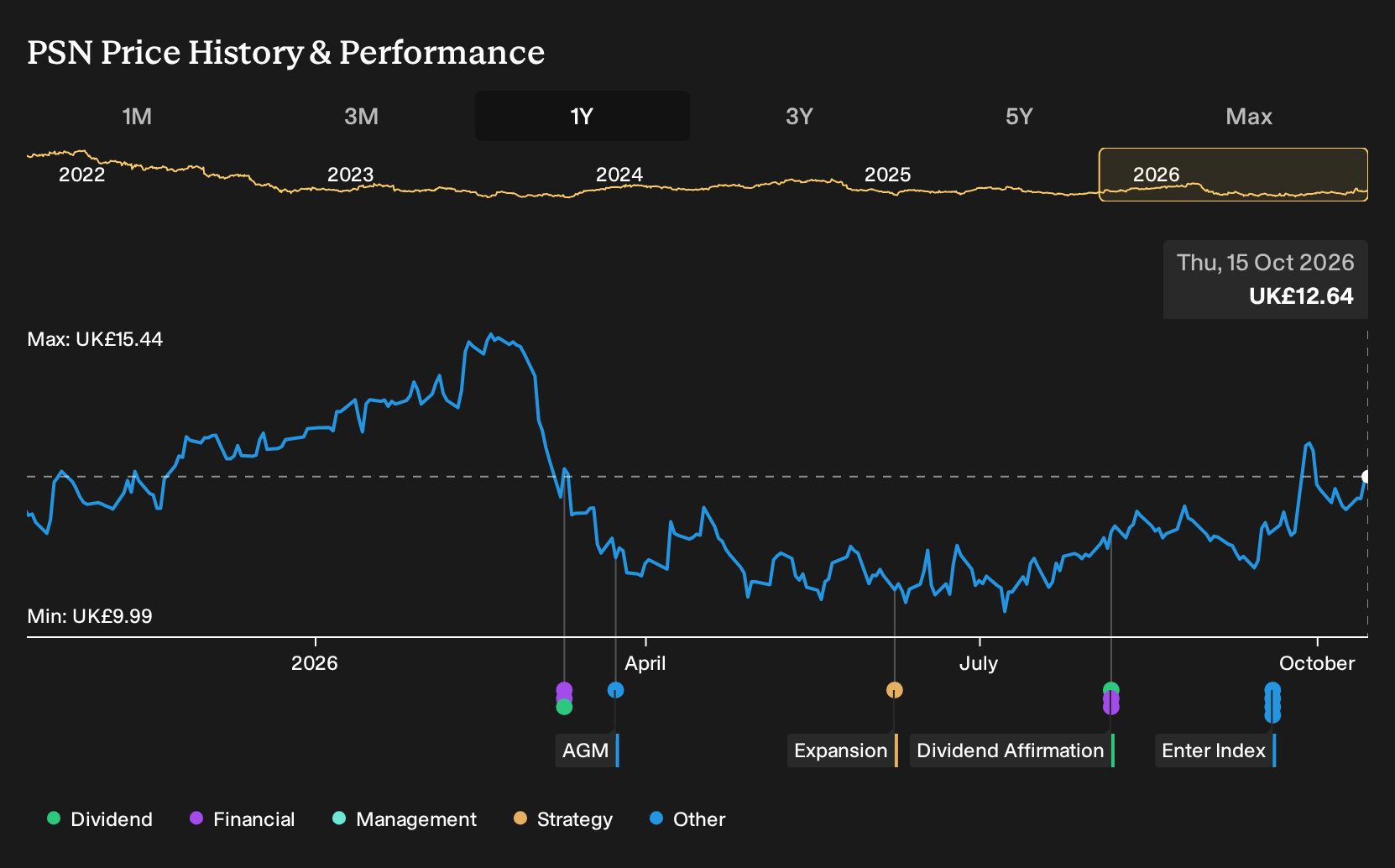1395x868 pixels.
Task: Toggle the Management legend filter
Action: (x=405, y=819)
